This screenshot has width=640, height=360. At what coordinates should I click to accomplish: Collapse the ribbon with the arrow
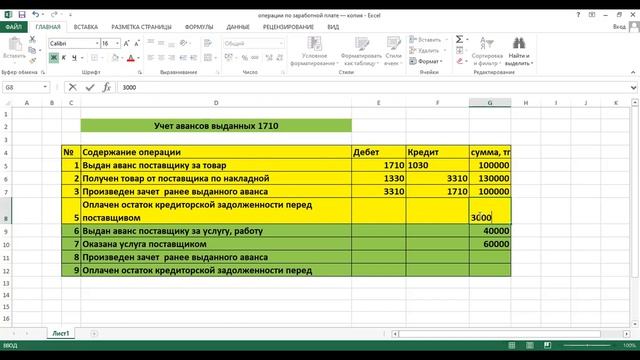[x=633, y=72]
